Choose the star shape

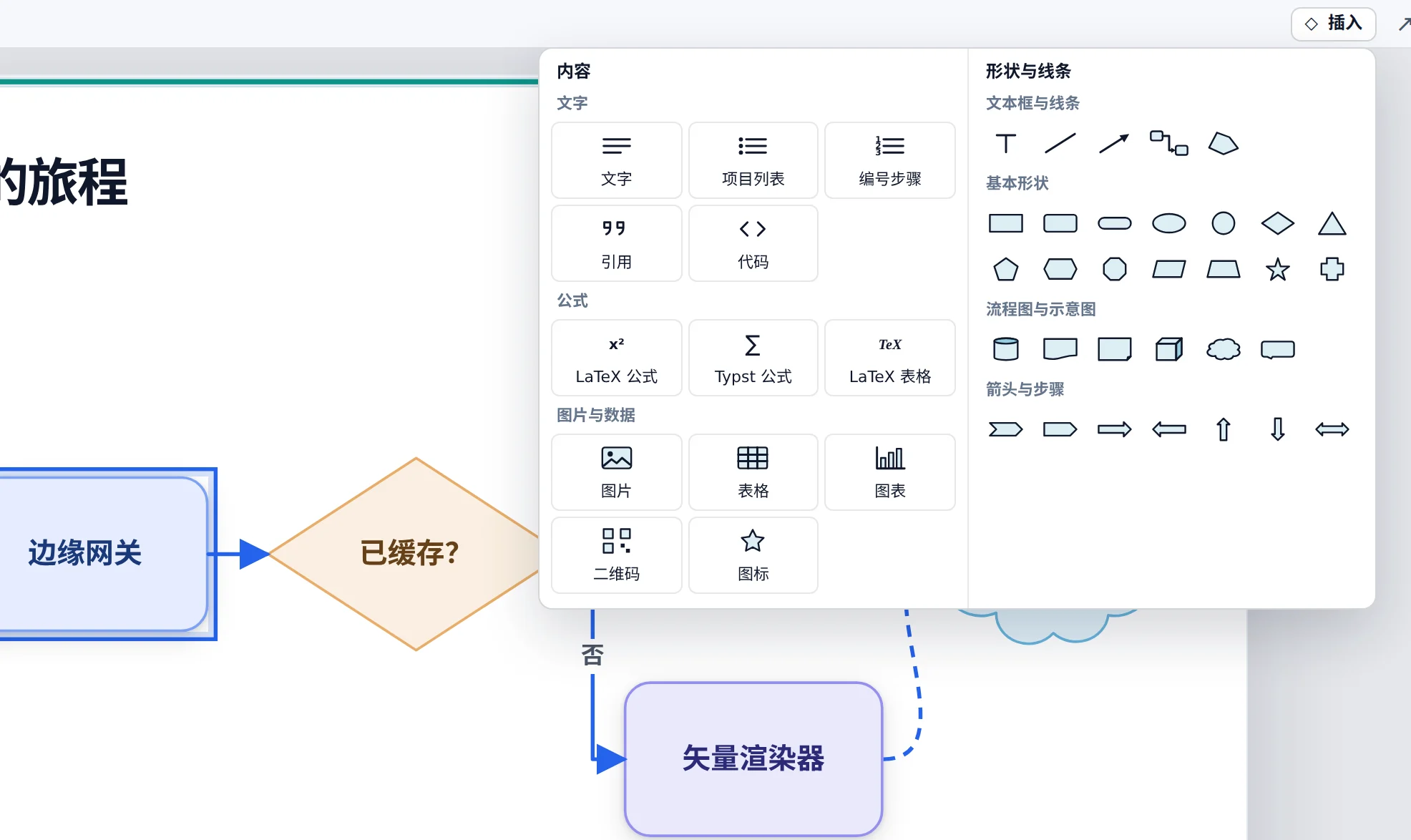[x=1278, y=270]
